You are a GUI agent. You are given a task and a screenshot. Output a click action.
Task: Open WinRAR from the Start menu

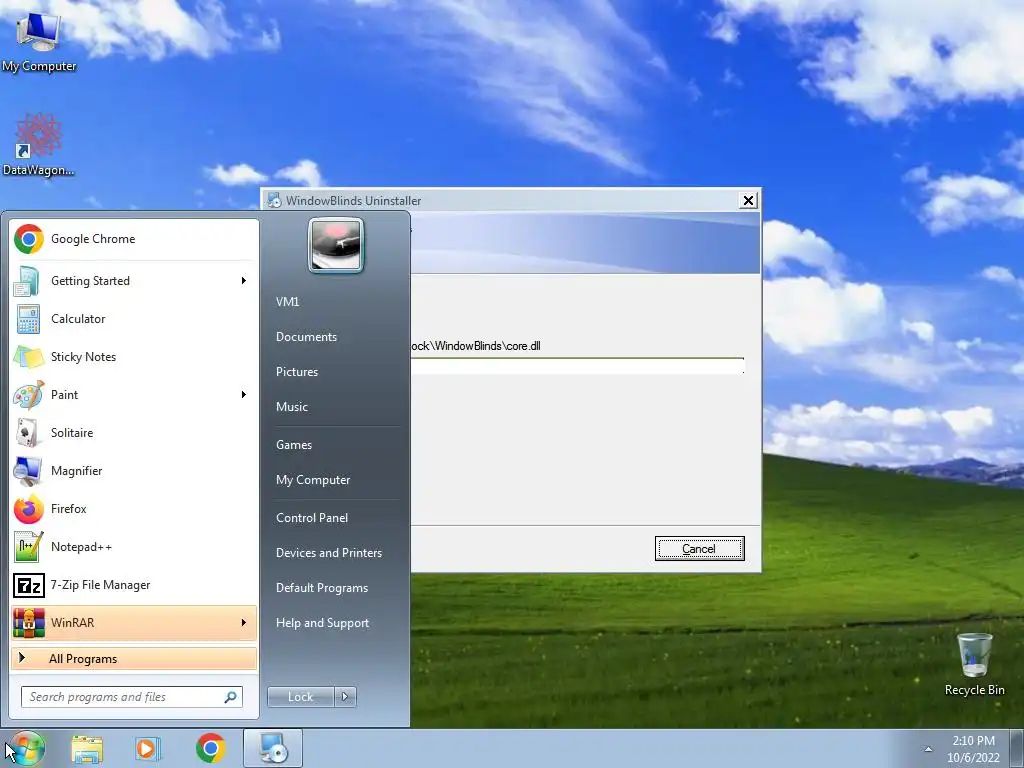134,622
